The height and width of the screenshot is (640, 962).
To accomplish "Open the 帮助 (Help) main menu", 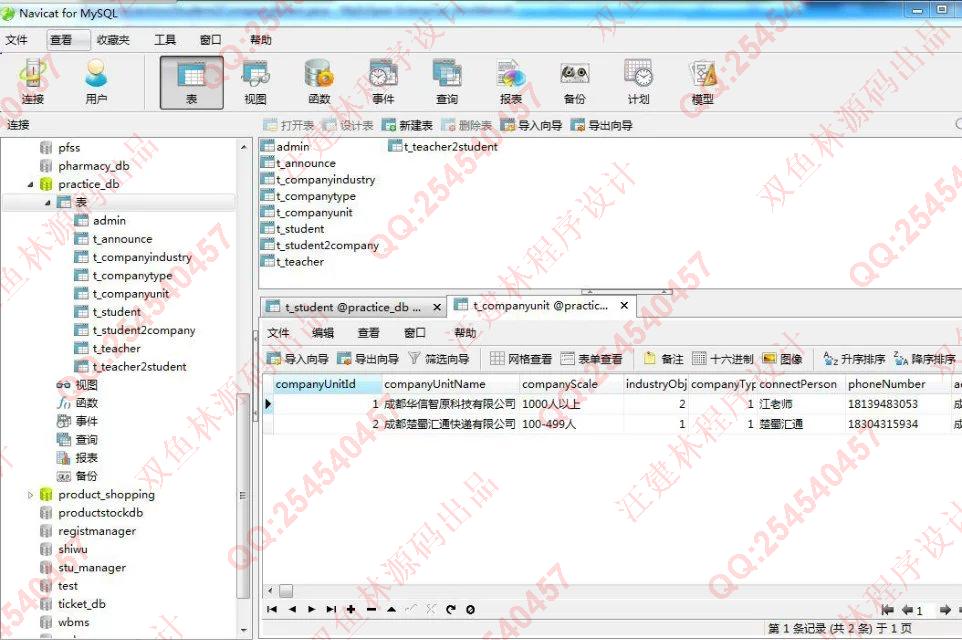I will coord(260,40).
